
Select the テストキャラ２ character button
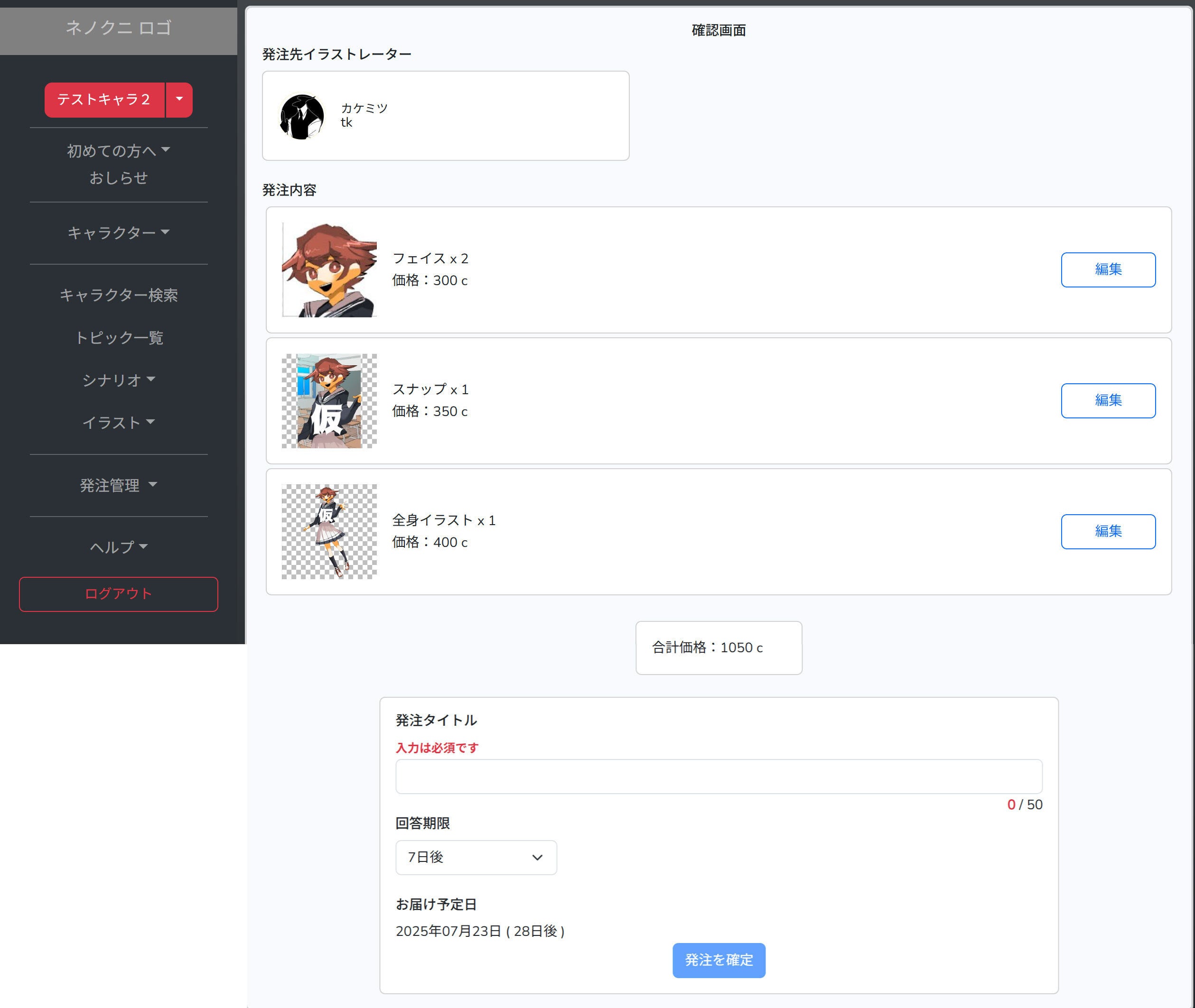[x=104, y=100]
